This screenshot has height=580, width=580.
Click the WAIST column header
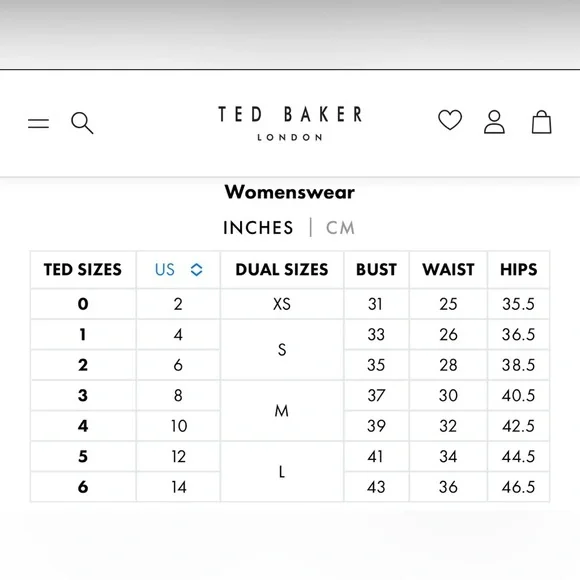(x=448, y=269)
